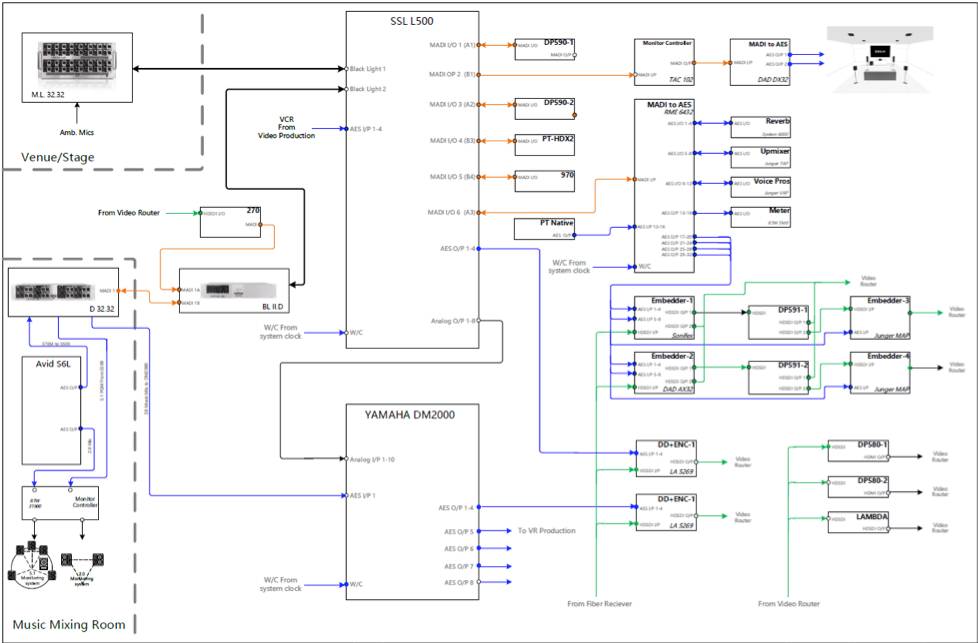Select the Embedder-2 block
The height and width of the screenshot is (643, 978).
click(664, 373)
